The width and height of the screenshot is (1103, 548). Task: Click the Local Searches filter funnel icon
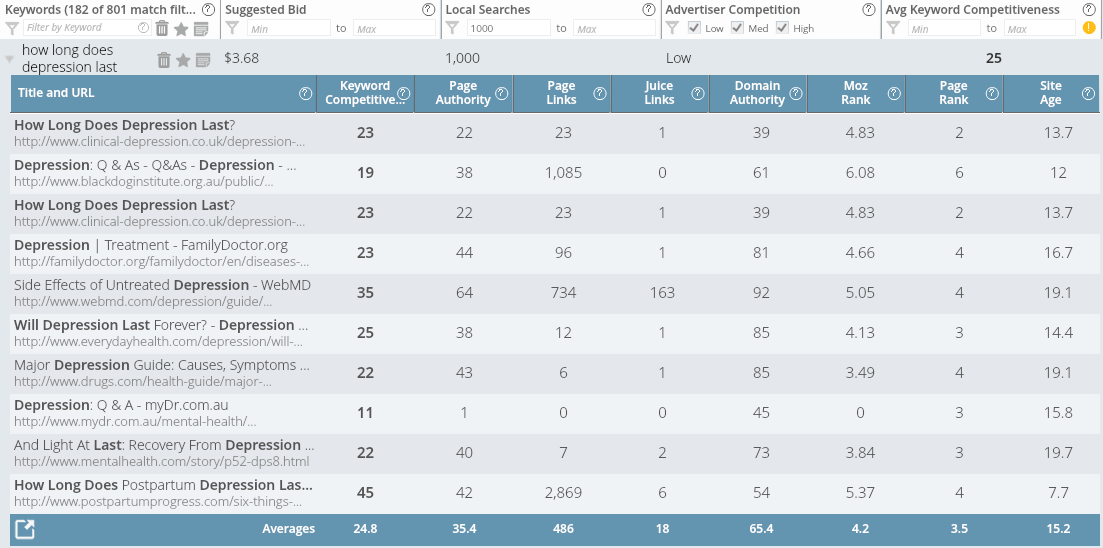(x=452, y=28)
